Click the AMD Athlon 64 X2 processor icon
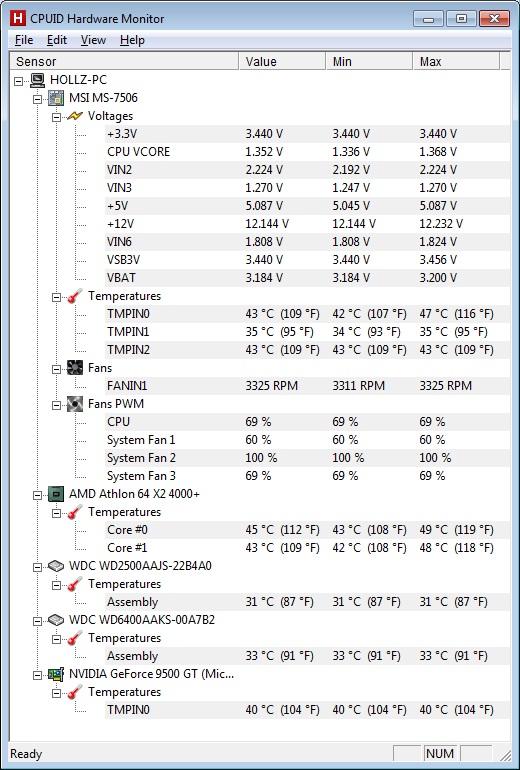520x770 pixels. [56, 494]
